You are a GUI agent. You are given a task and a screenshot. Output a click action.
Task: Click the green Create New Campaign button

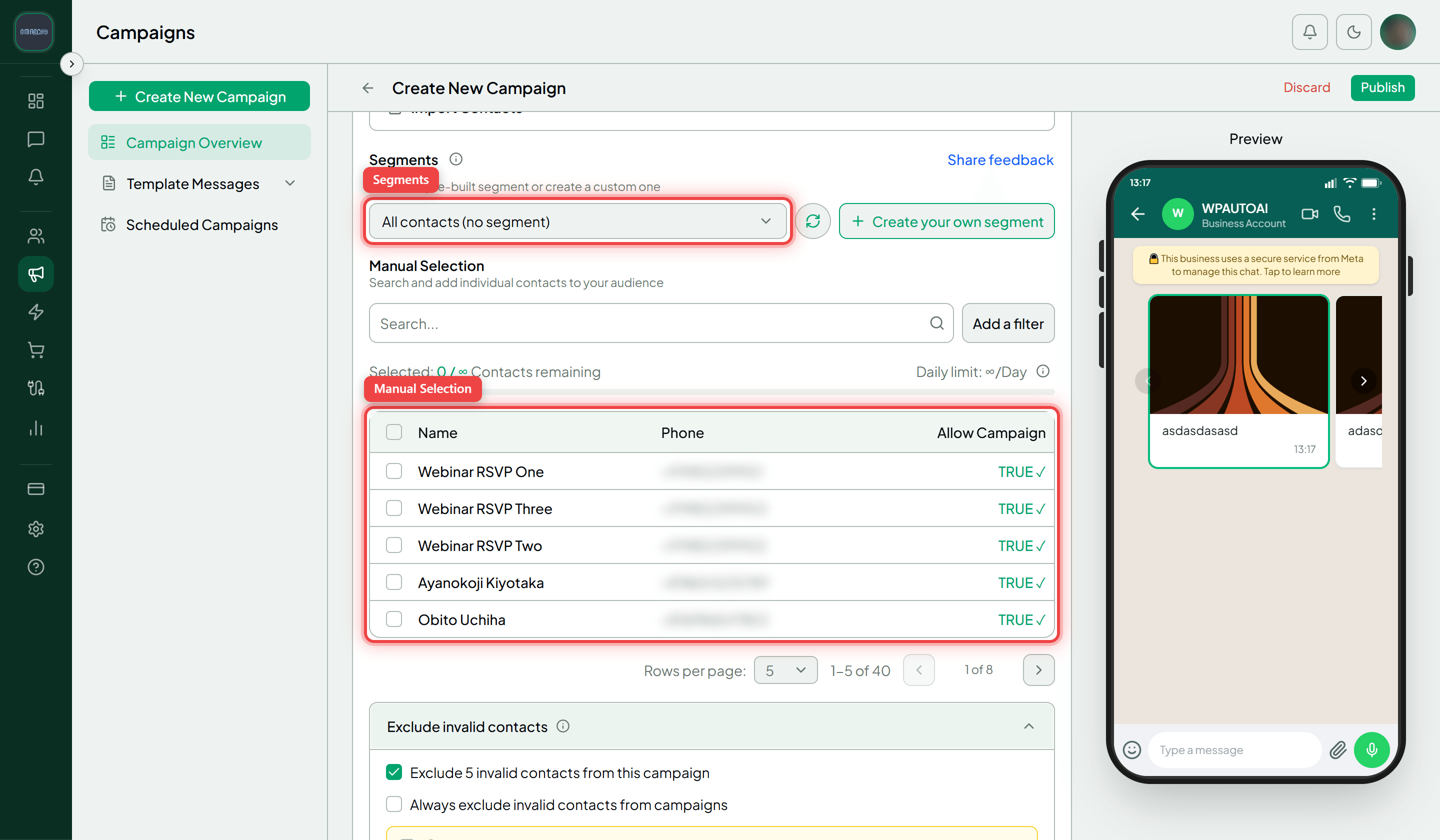[199, 96]
